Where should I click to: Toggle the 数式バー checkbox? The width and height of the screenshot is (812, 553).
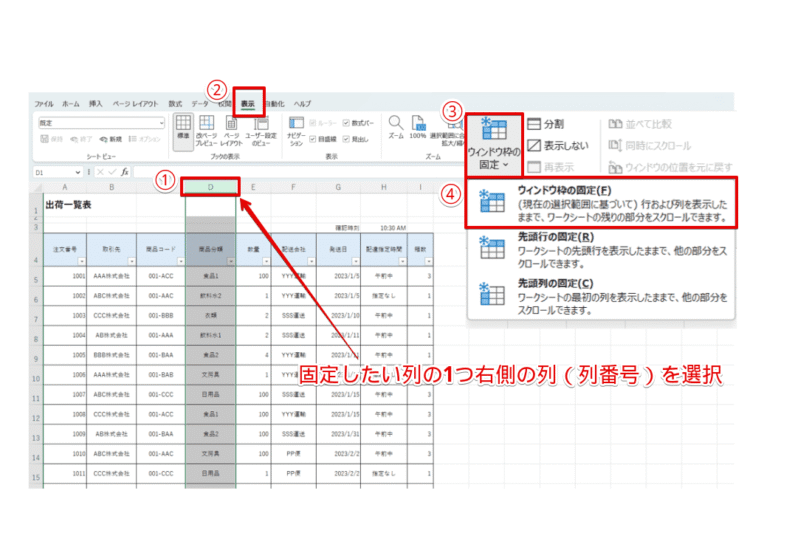[346, 123]
